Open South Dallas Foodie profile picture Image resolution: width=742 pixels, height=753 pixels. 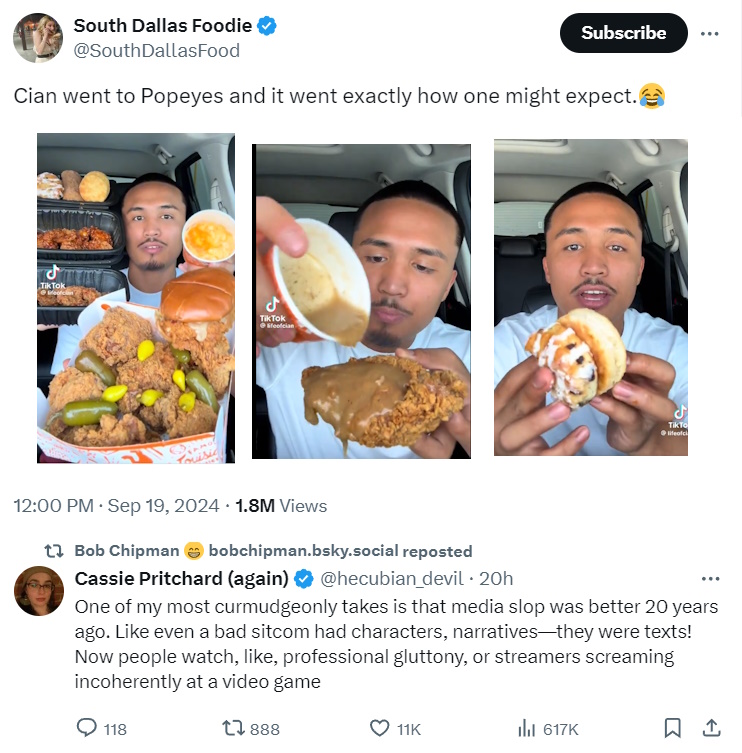pyautogui.click(x=38, y=38)
